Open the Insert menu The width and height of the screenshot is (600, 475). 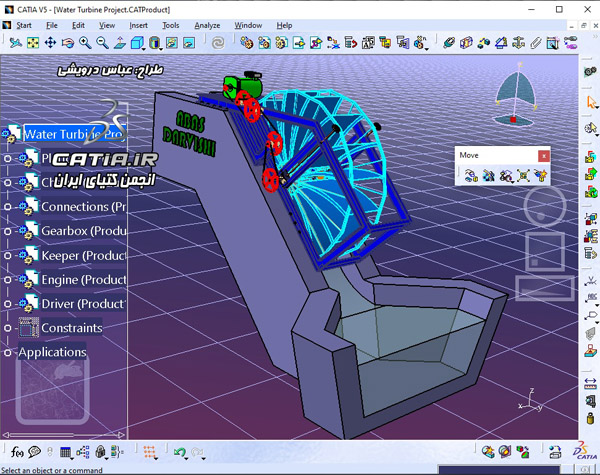(x=138, y=25)
